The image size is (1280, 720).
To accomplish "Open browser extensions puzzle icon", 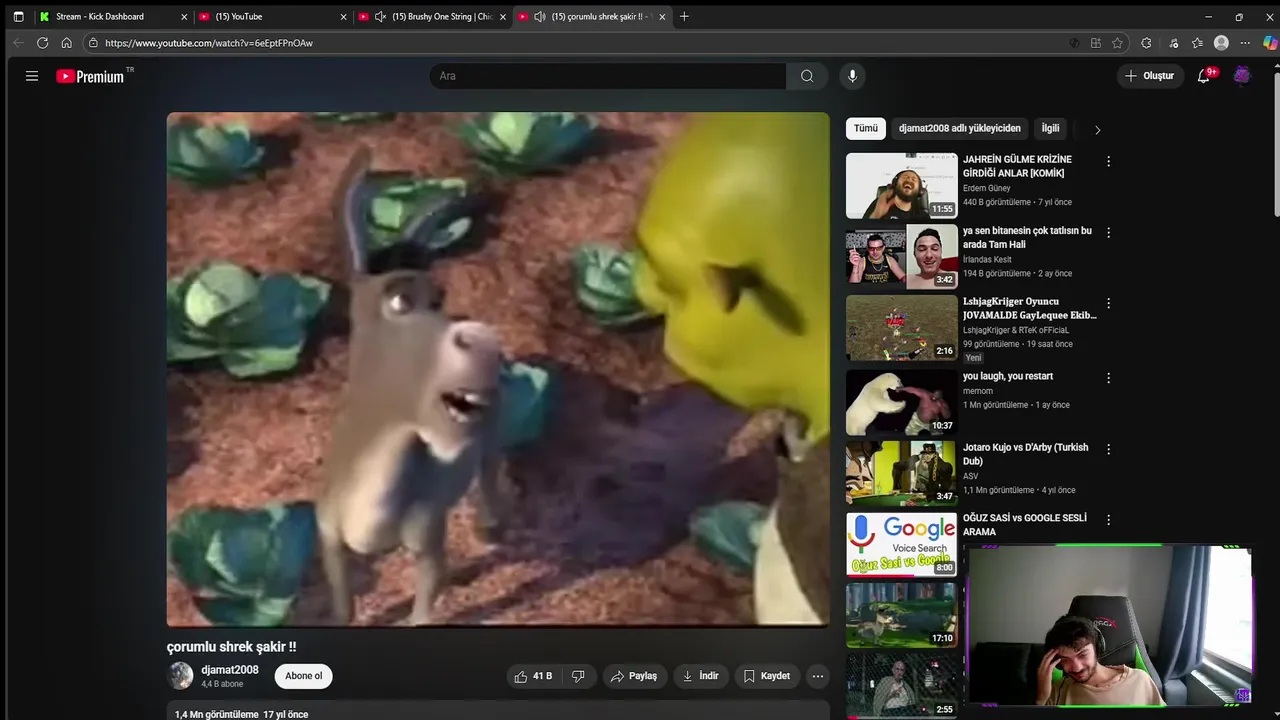I will point(1146,43).
